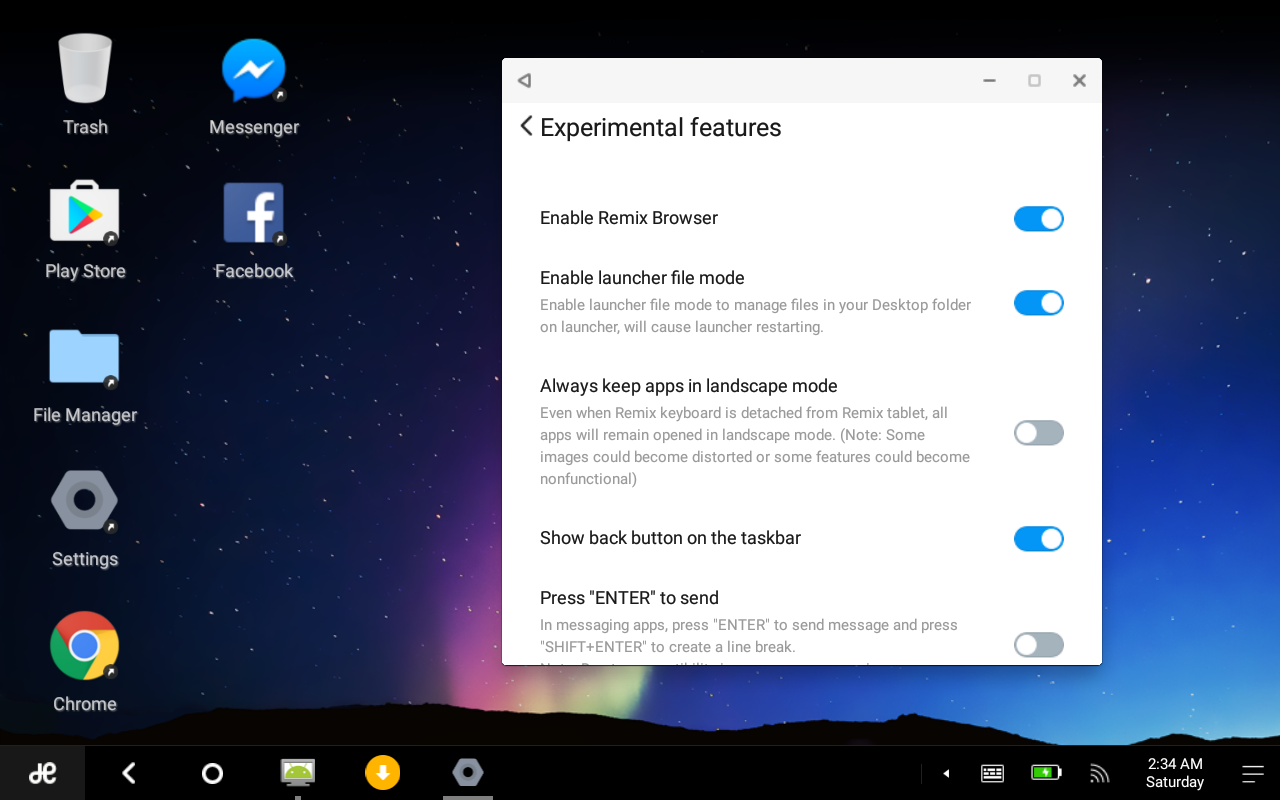
Task: Launch Messenger from the desktop
Action: coord(254,86)
